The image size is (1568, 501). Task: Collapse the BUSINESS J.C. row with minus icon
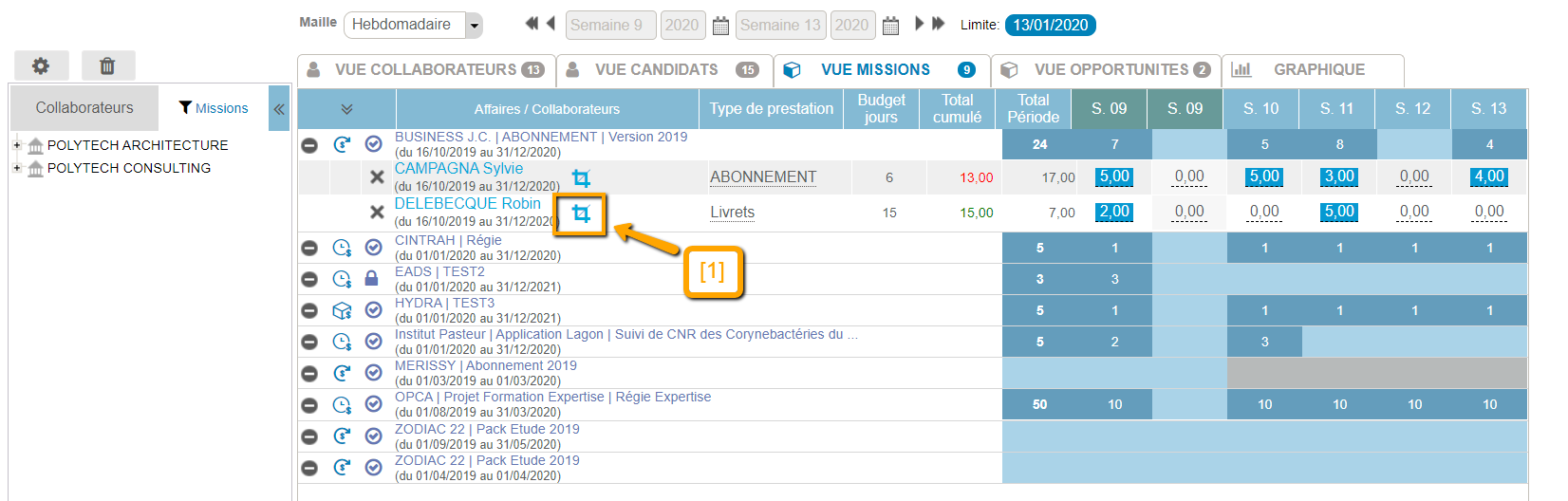(x=309, y=145)
